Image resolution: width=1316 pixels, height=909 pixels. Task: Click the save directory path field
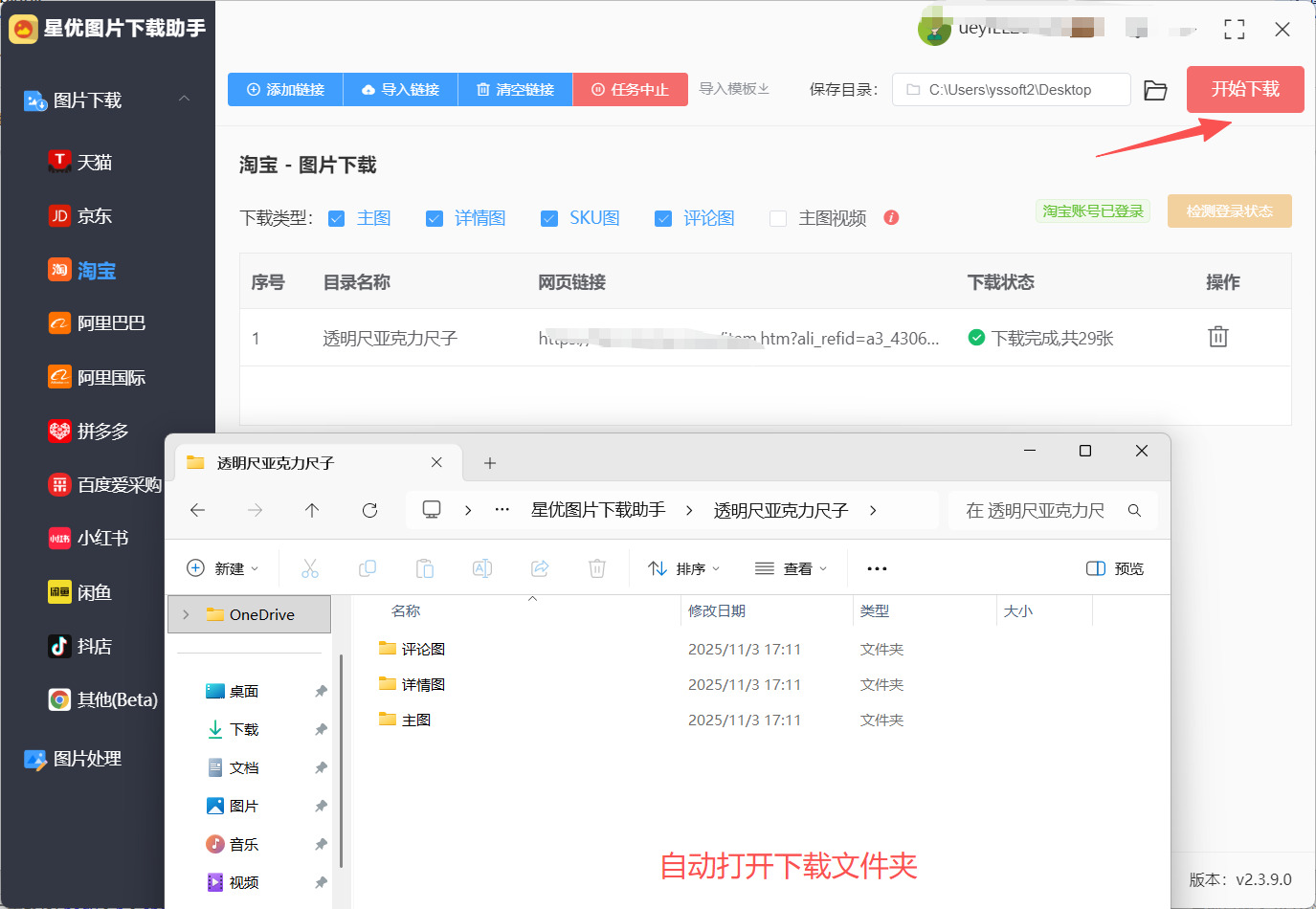pos(1011,90)
